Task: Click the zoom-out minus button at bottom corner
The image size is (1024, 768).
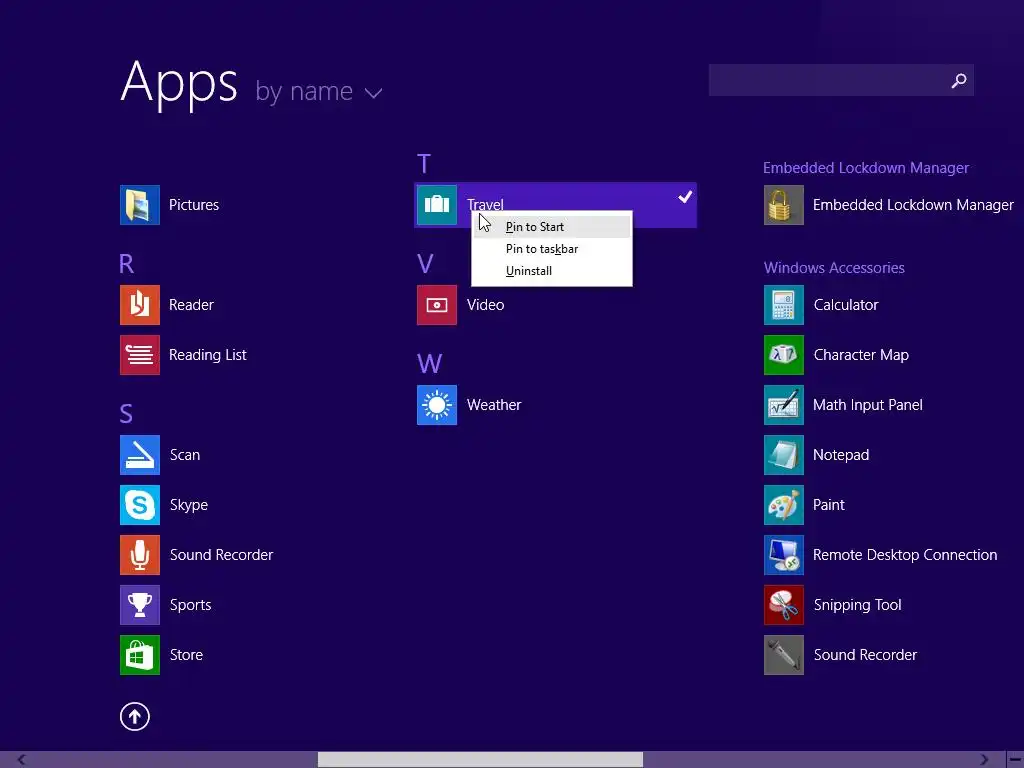Action: click(x=1015, y=760)
